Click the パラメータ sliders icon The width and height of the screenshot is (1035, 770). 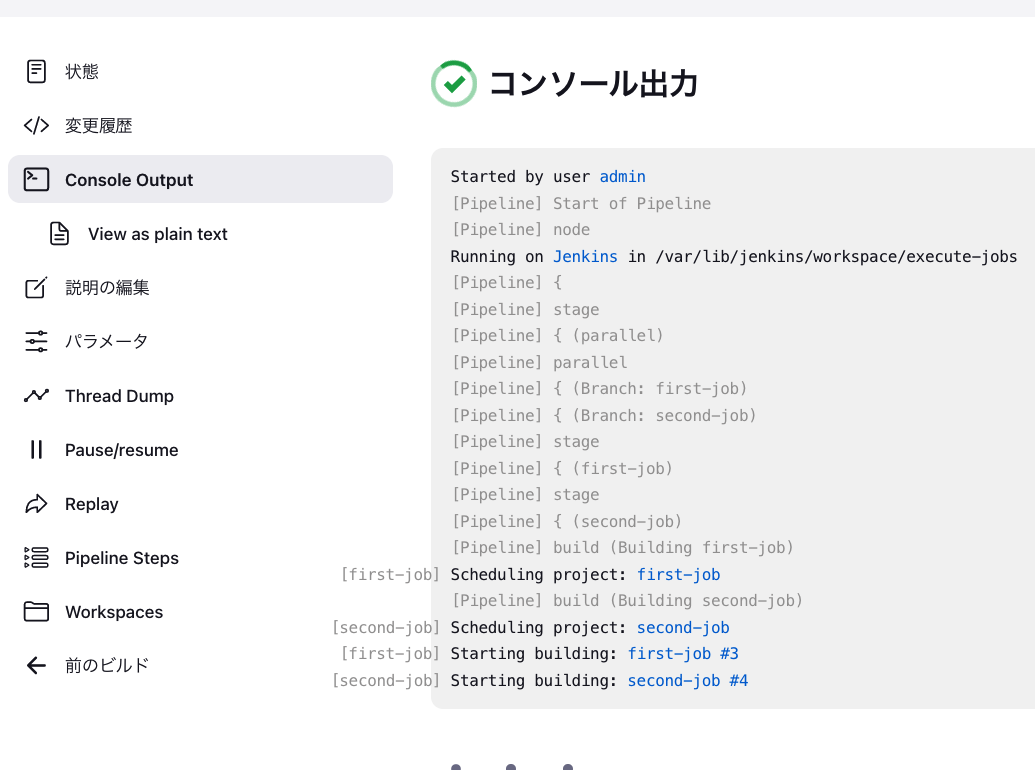coord(36,341)
